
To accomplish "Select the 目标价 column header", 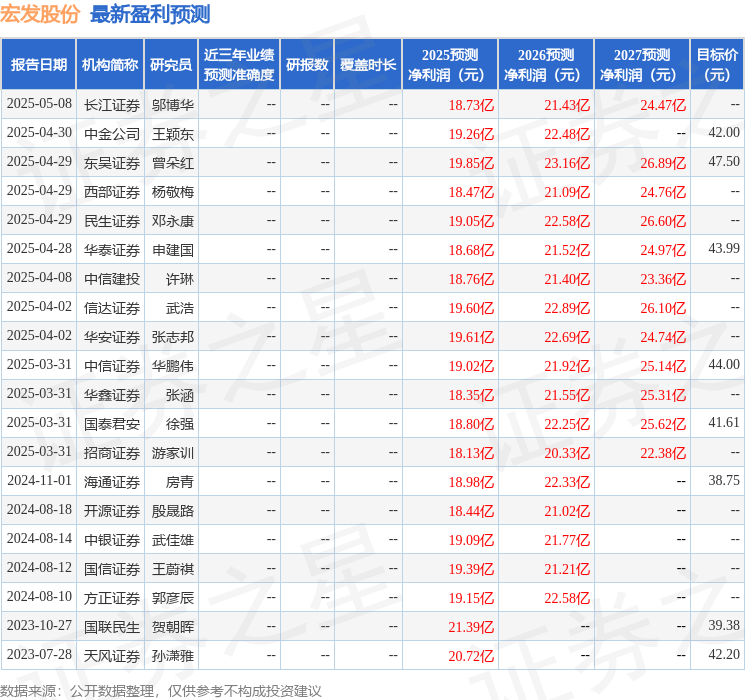I will coord(717,65).
